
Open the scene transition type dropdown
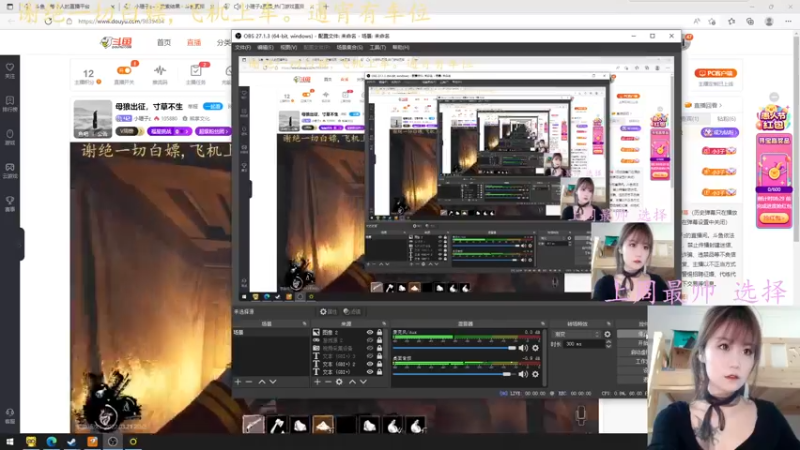[576, 334]
